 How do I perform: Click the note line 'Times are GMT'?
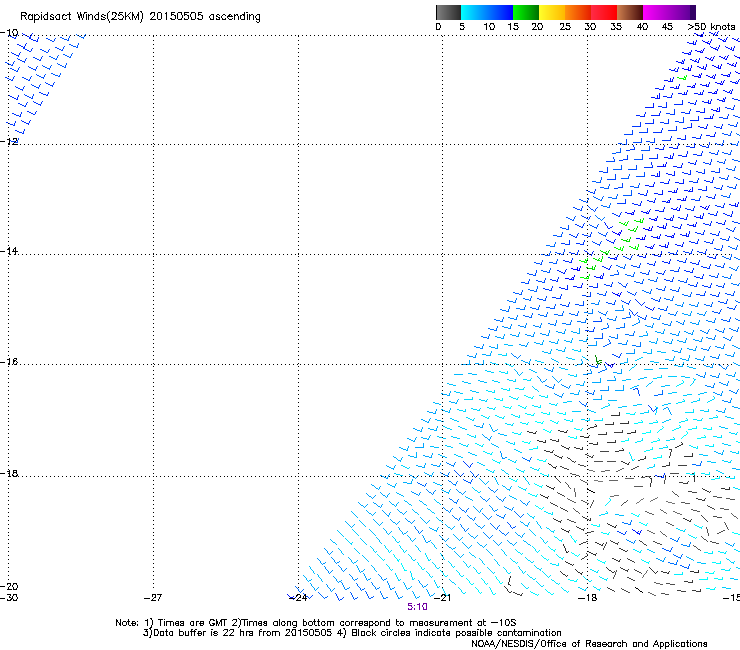pos(193,623)
